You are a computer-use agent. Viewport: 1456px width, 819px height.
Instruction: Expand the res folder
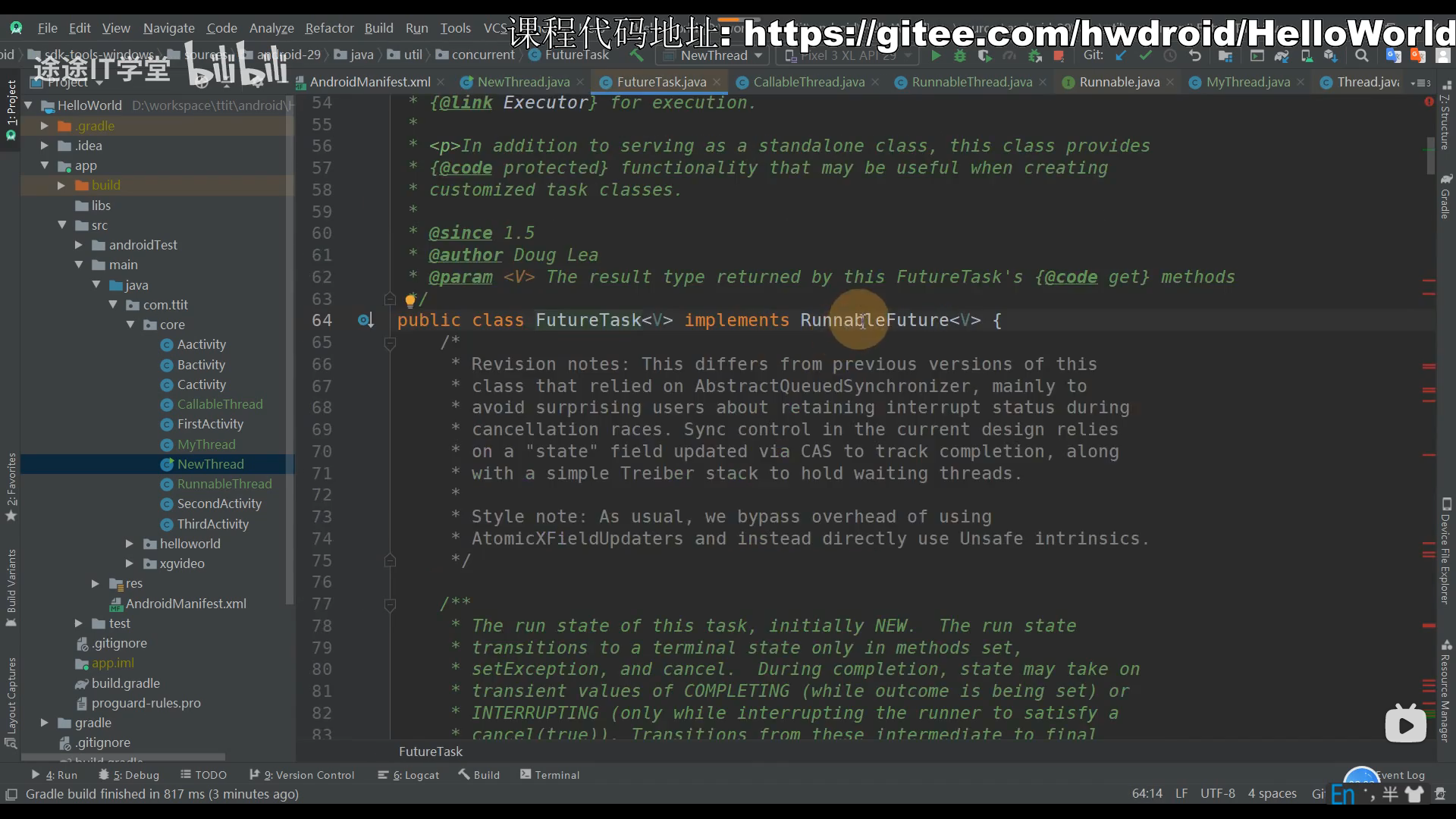point(96,583)
